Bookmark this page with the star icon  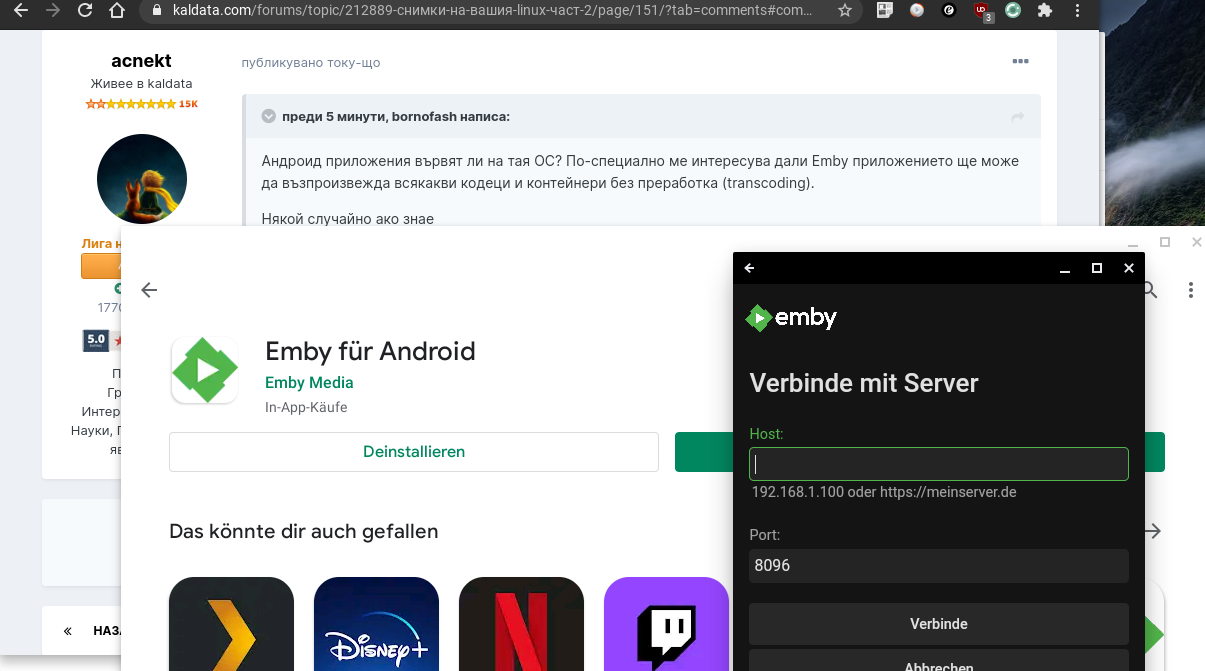pos(845,11)
